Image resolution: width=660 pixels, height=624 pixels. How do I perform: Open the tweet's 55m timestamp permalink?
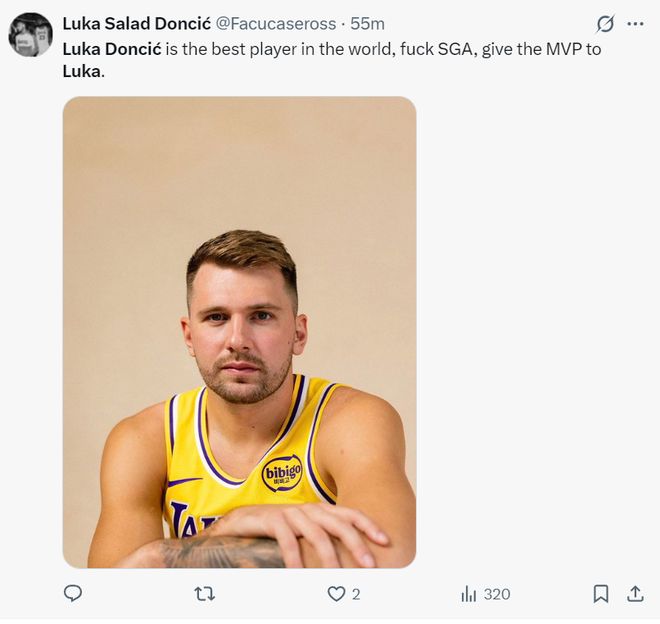(367, 24)
